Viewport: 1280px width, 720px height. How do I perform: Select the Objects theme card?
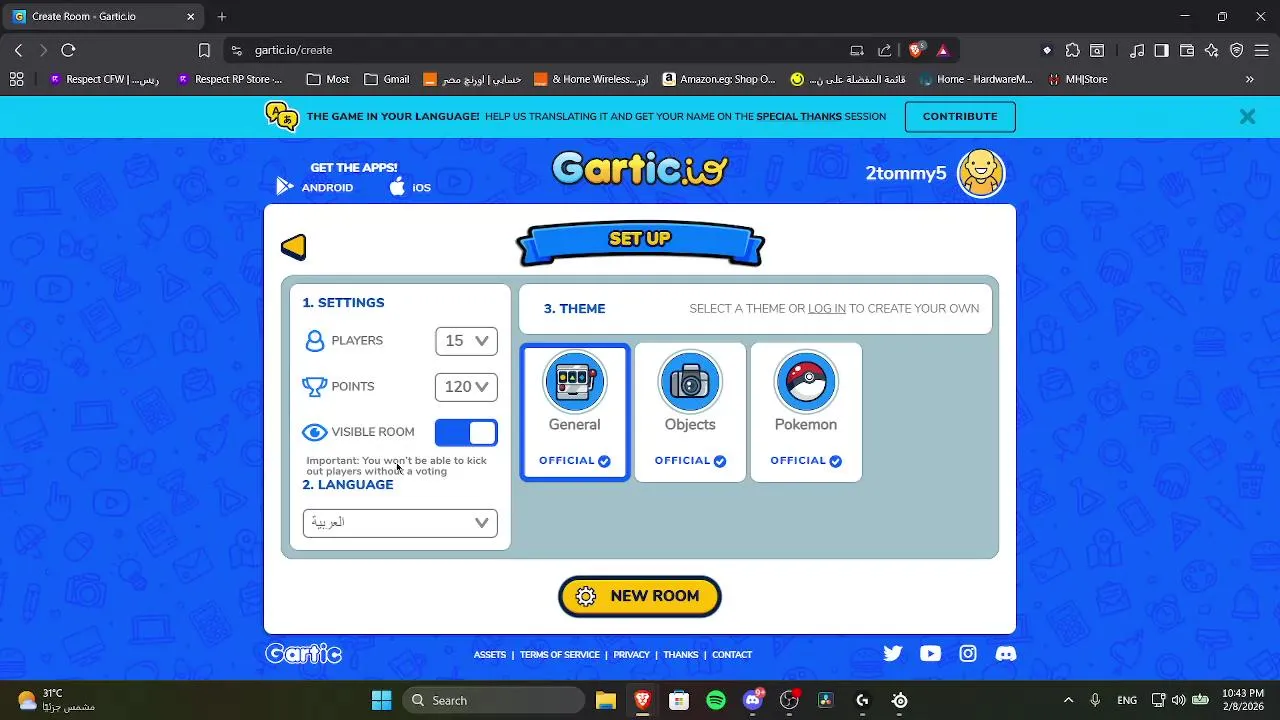coord(690,412)
